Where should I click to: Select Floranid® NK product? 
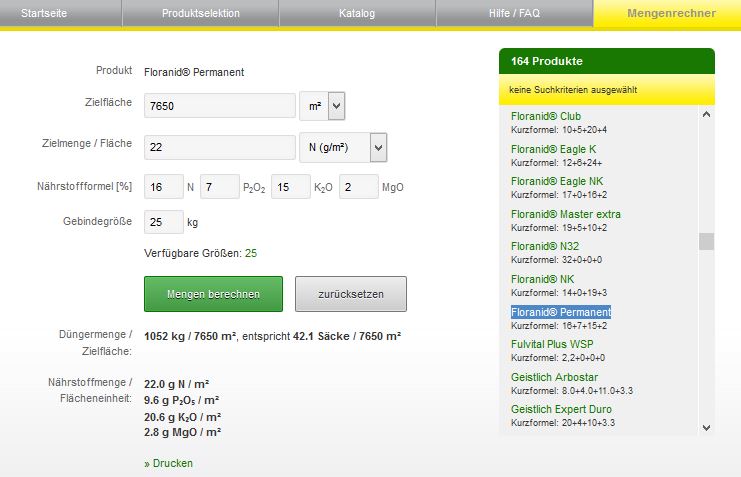pos(543,279)
